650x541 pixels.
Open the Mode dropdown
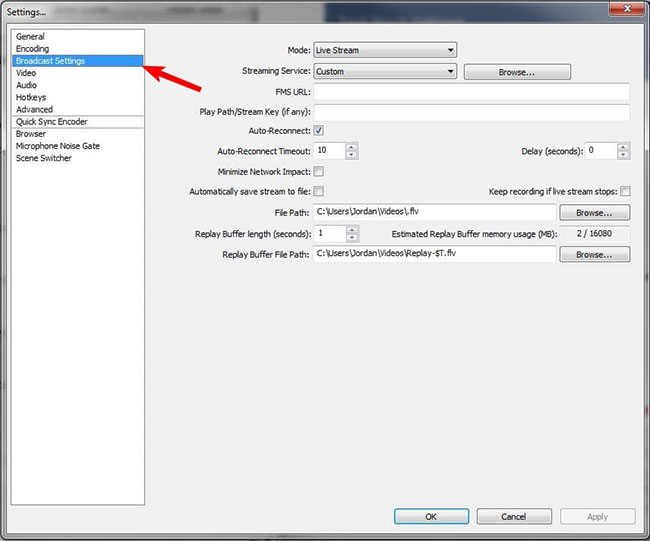(385, 50)
